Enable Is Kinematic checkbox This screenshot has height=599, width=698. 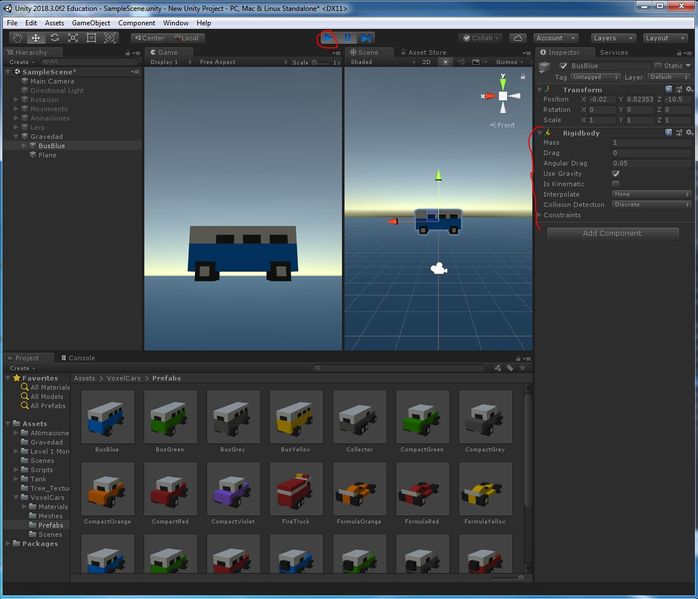616,184
